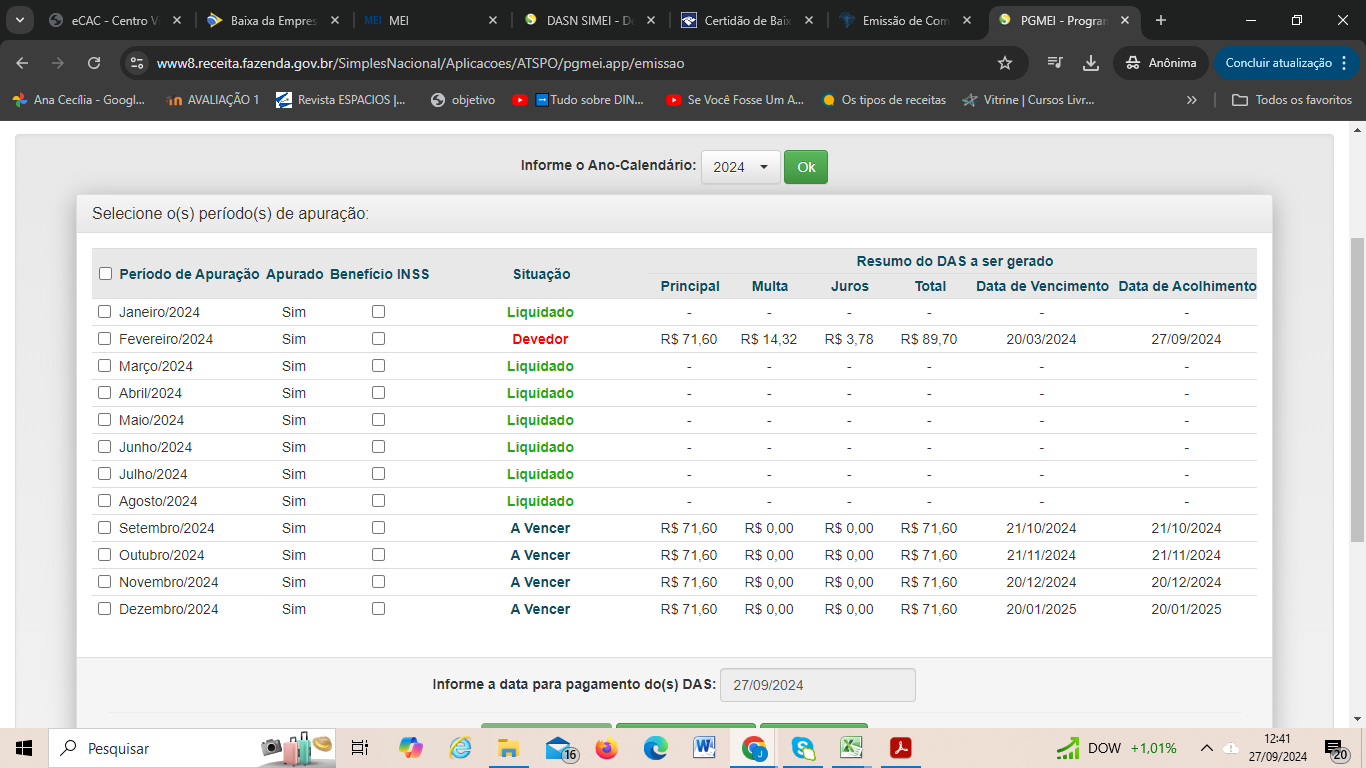Click the R$ 89,70 total for Fevereiro
Image resolution: width=1366 pixels, height=768 pixels.
pyautogui.click(x=929, y=339)
